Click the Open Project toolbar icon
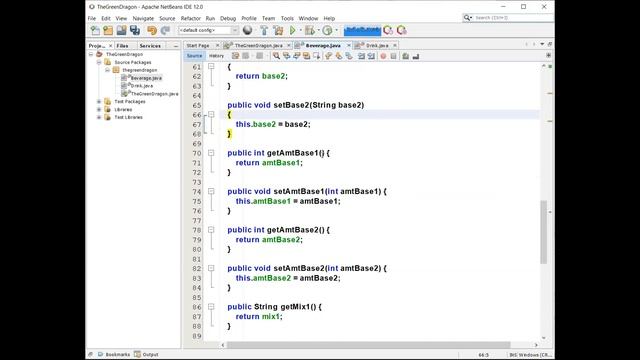Viewport: 640px width, 360px height. click(121, 30)
